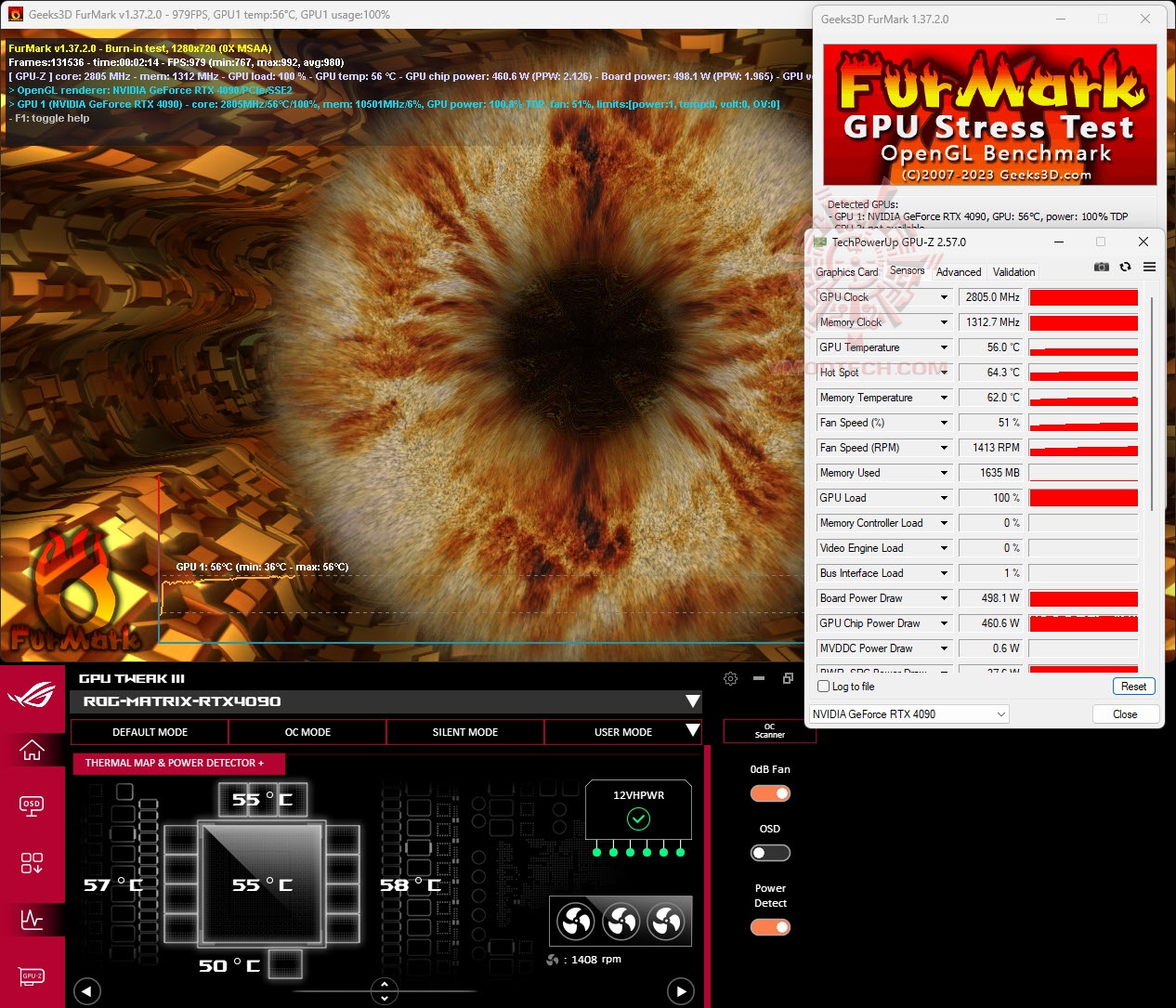Click the Memory Used 1635 MB value
1176x1008 pixels.
point(991,473)
